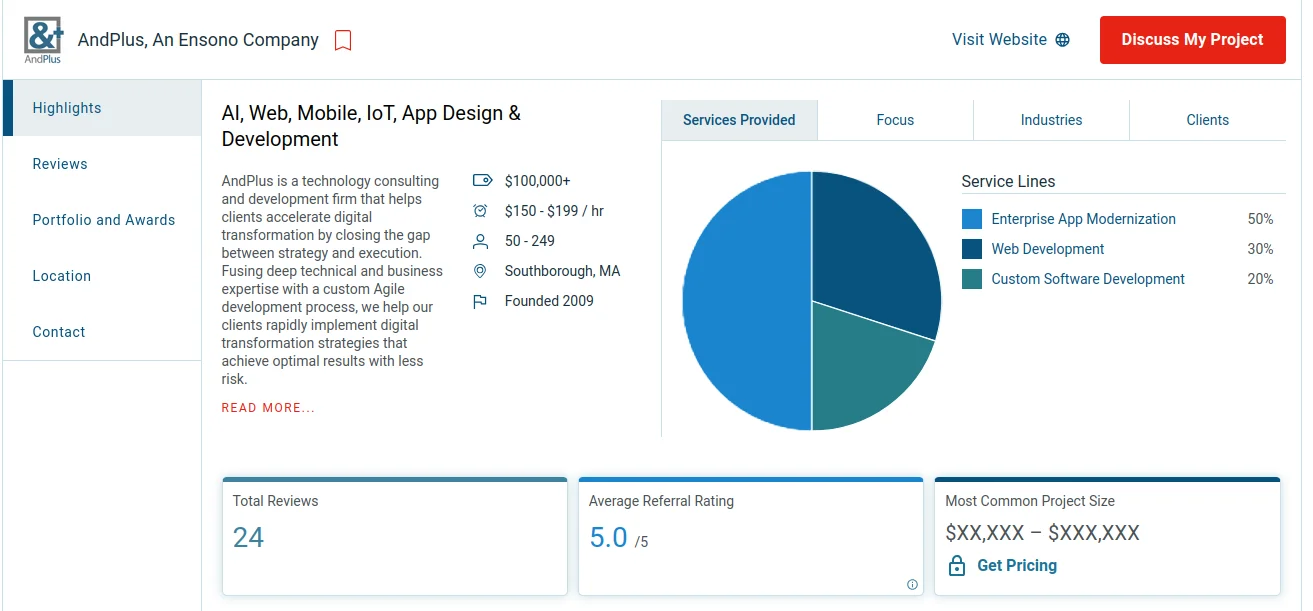Click the Get Pricing link
Viewport: 1313px width, 611px height.
pyautogui.click(x=1017, y=565)
